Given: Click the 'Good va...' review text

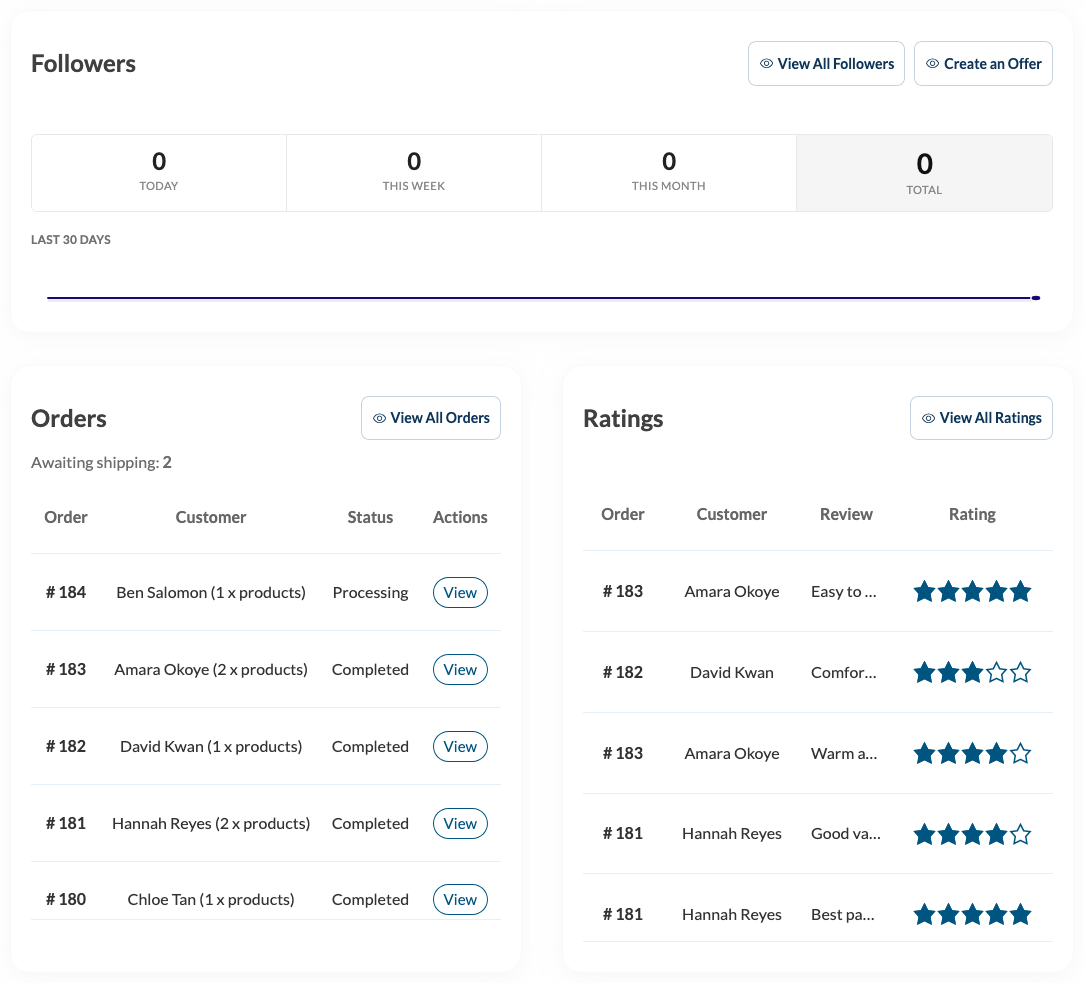Looking at the screenshot, I should point(845,834).
